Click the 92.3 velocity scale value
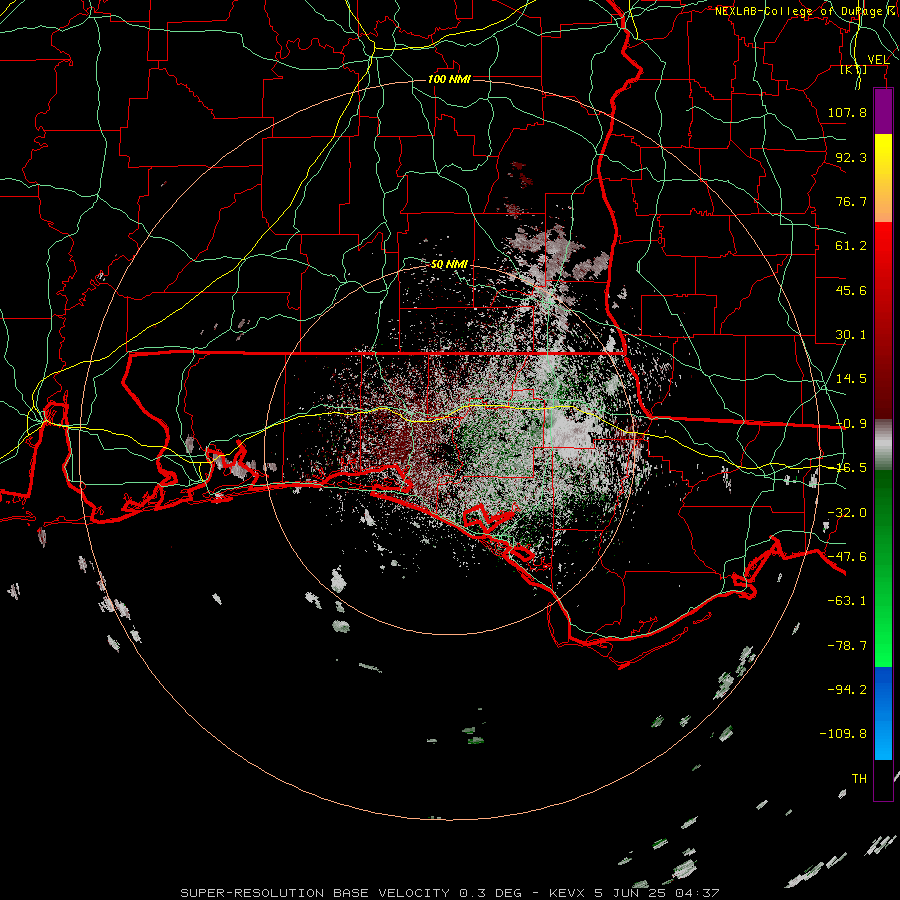The height and width of the screenshot is (900, 900). pos(851,157)
